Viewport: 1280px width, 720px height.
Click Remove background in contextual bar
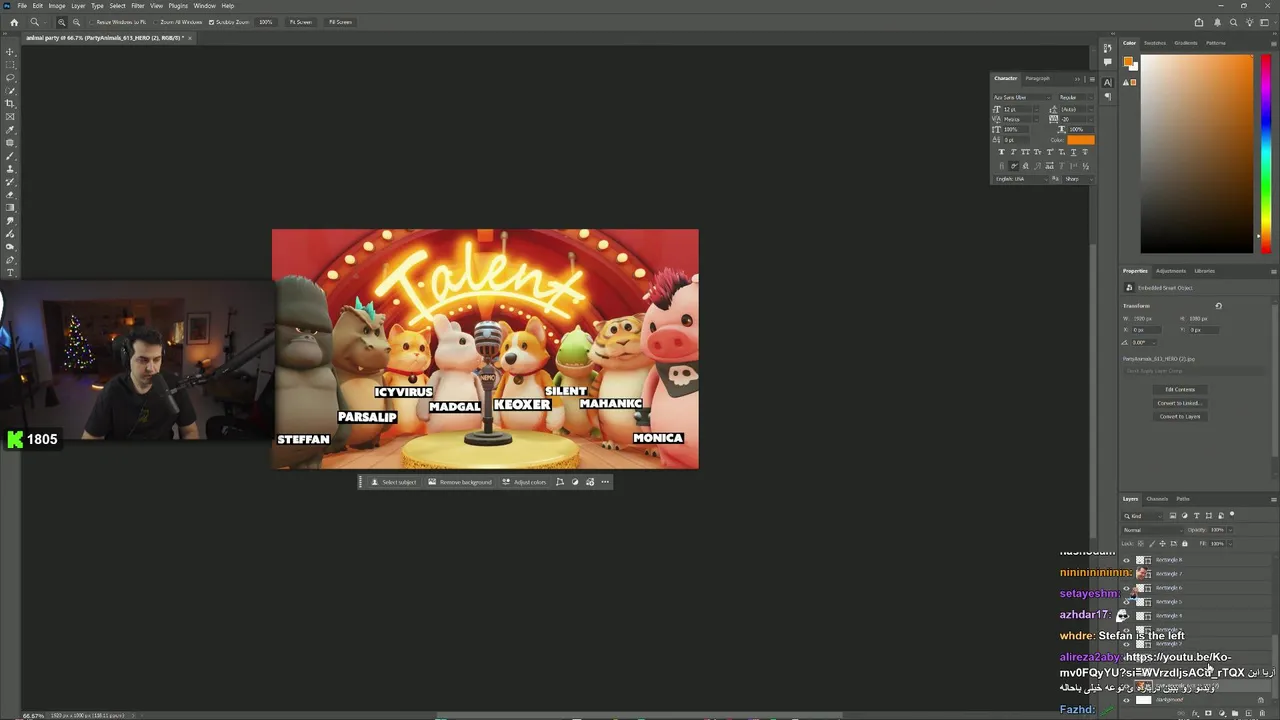pos(460,482)
